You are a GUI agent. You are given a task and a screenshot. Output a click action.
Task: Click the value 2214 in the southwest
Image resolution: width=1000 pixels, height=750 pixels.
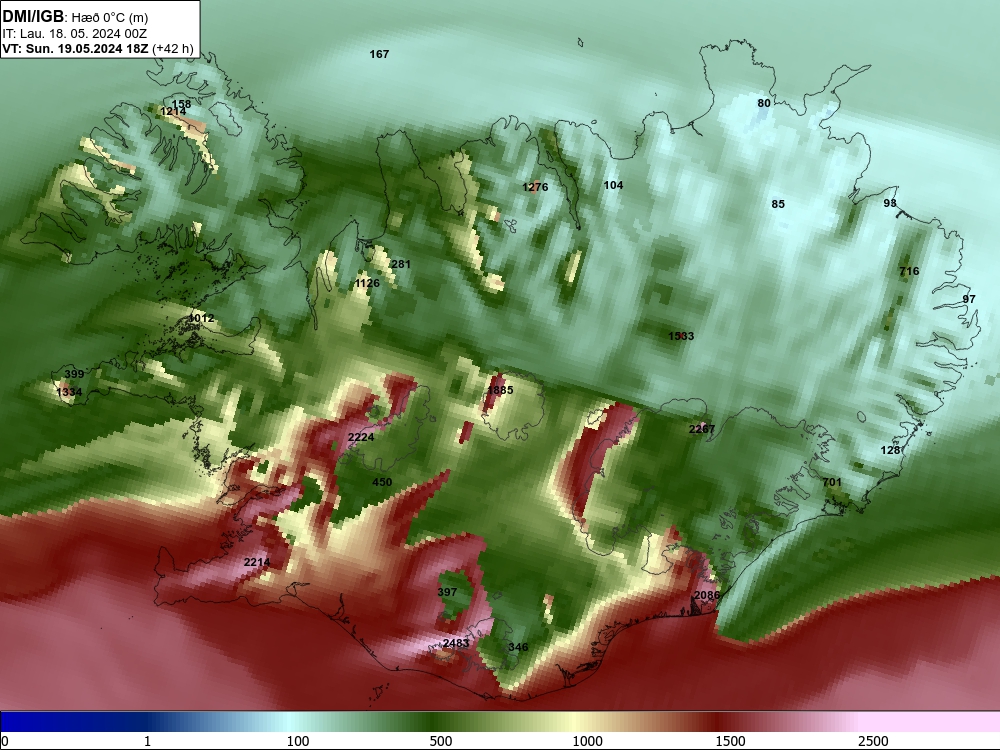(x=256, y=562)
